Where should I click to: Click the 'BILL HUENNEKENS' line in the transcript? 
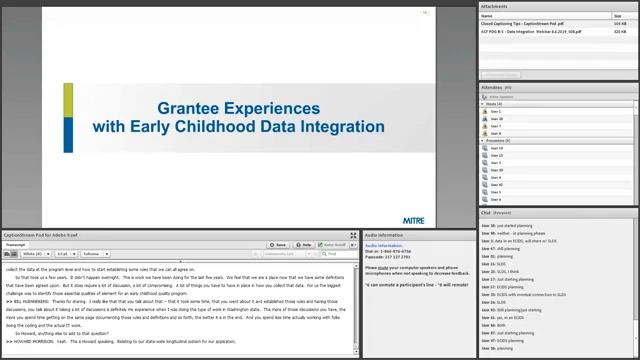pos(172,302)
